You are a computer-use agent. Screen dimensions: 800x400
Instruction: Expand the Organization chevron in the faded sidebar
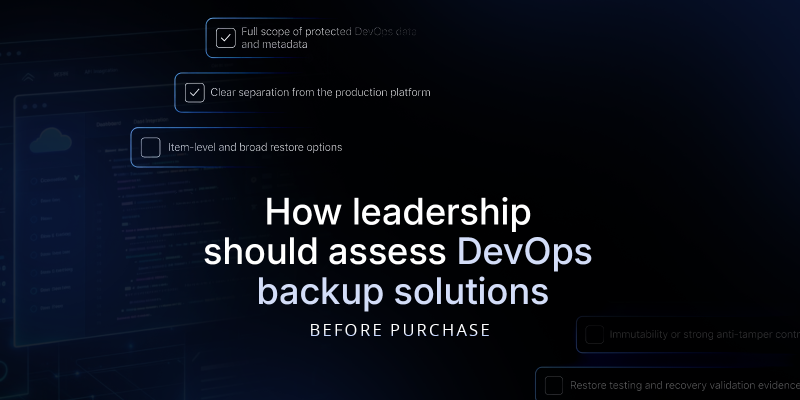[77, 178]
